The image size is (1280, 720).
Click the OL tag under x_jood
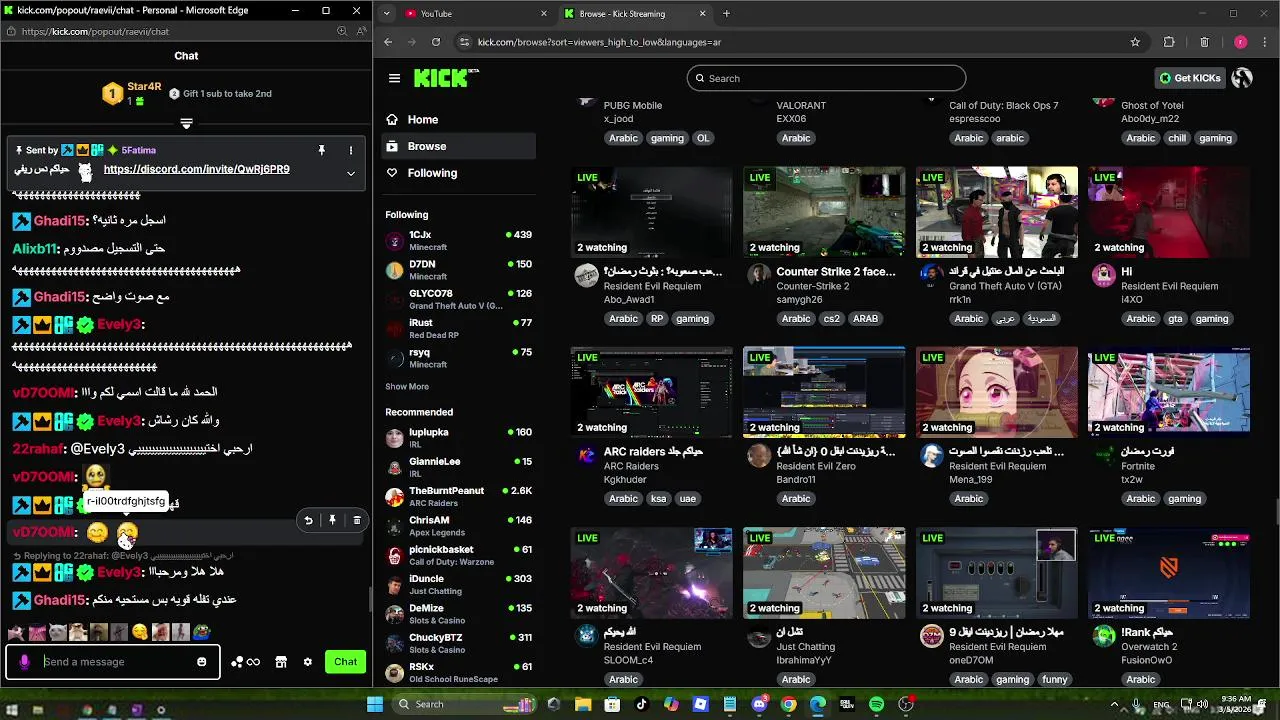coord(703,138)
